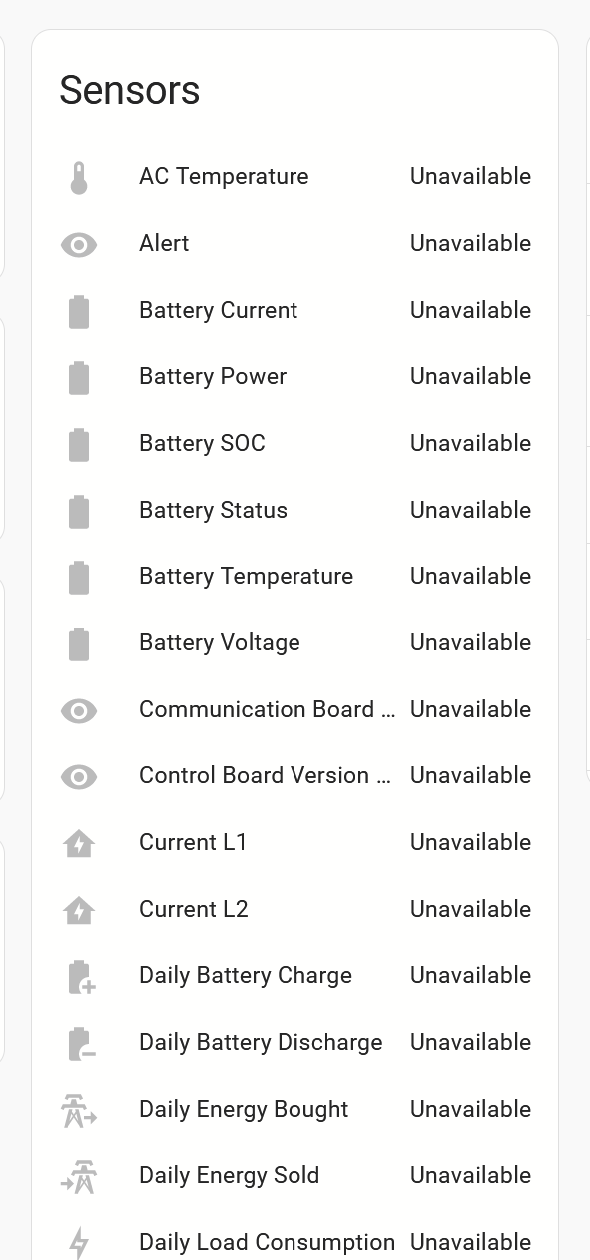Screen dimensions: 590x1260
Task: Open the Battery SOC sensor entry
Action: (x=296, y=444)
